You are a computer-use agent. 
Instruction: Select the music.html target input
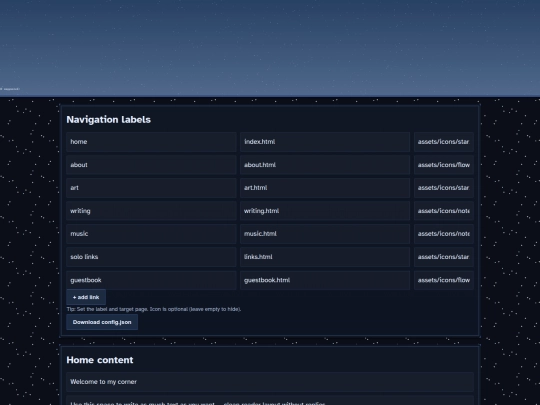point(325,234)
